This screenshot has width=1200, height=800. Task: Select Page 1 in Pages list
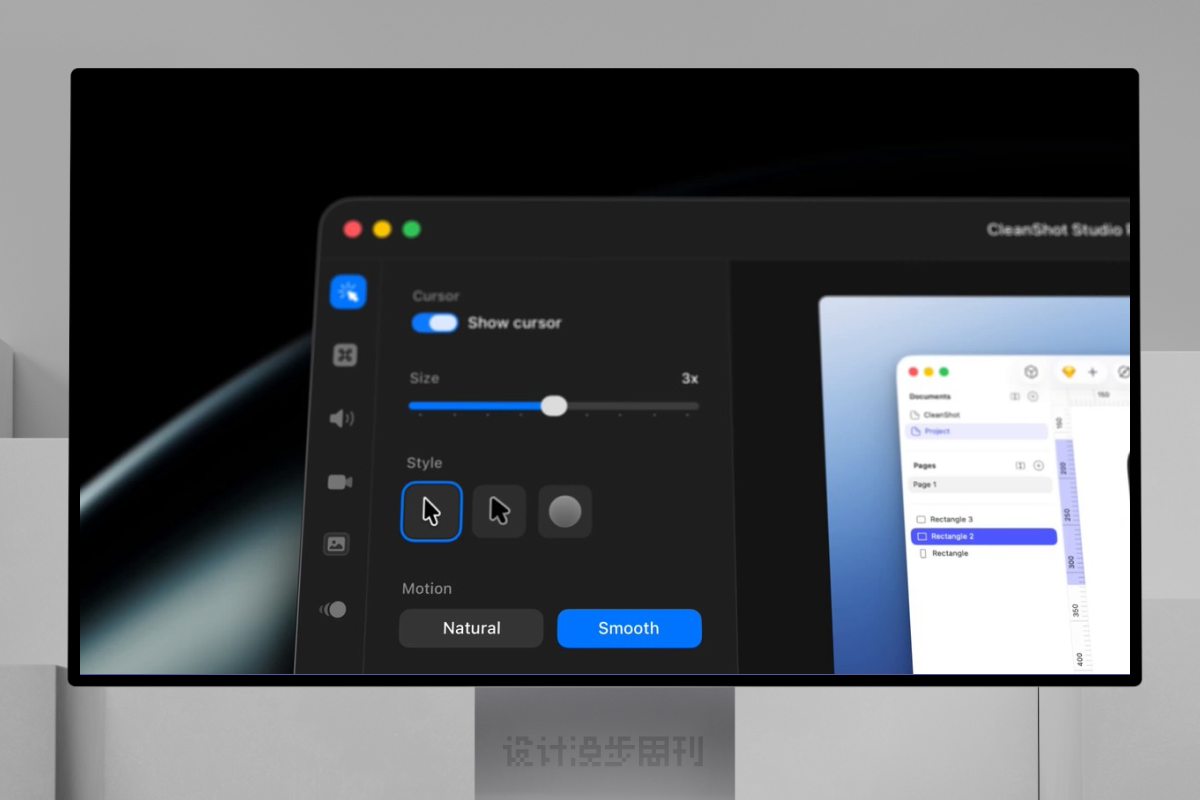pyautogui.click(x=981, y=484)
